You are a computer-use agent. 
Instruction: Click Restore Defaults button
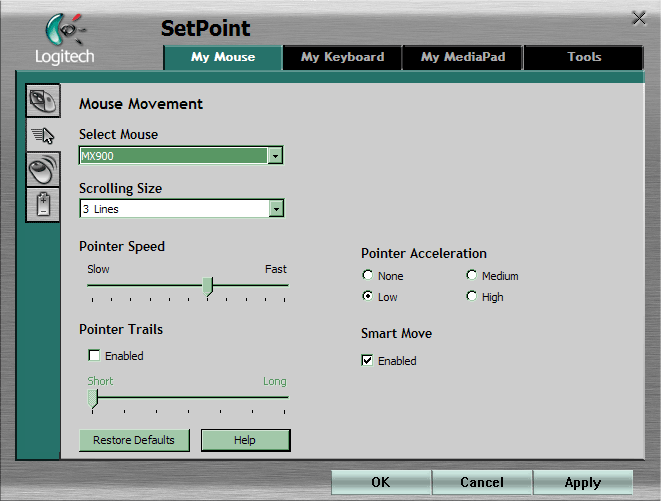(x=134, y=440)
